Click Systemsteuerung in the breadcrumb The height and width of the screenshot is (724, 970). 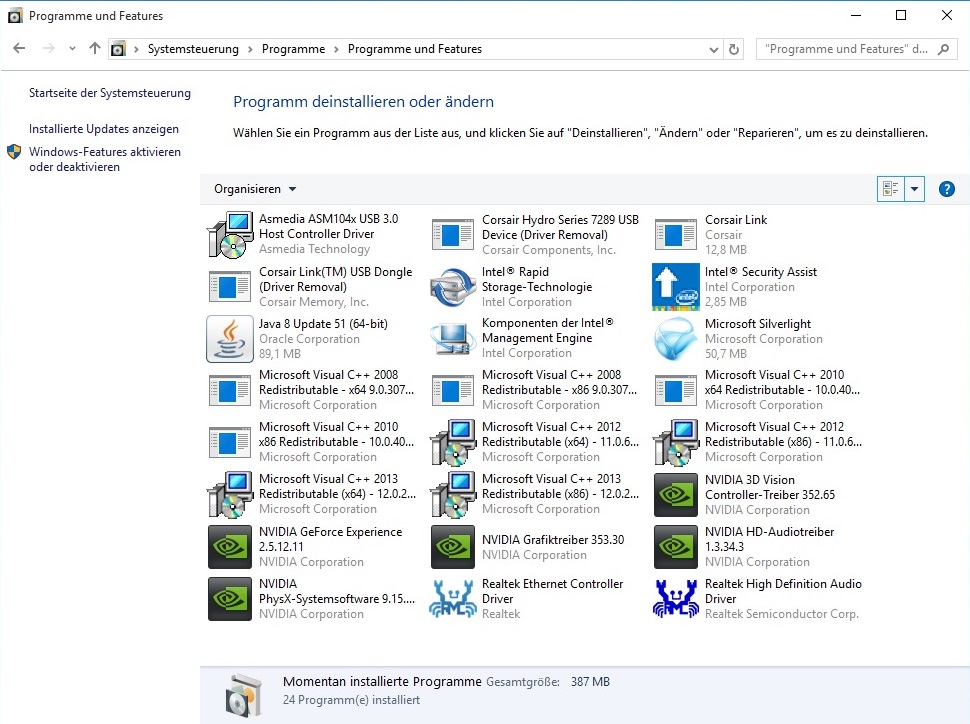[x=193, y=49]
